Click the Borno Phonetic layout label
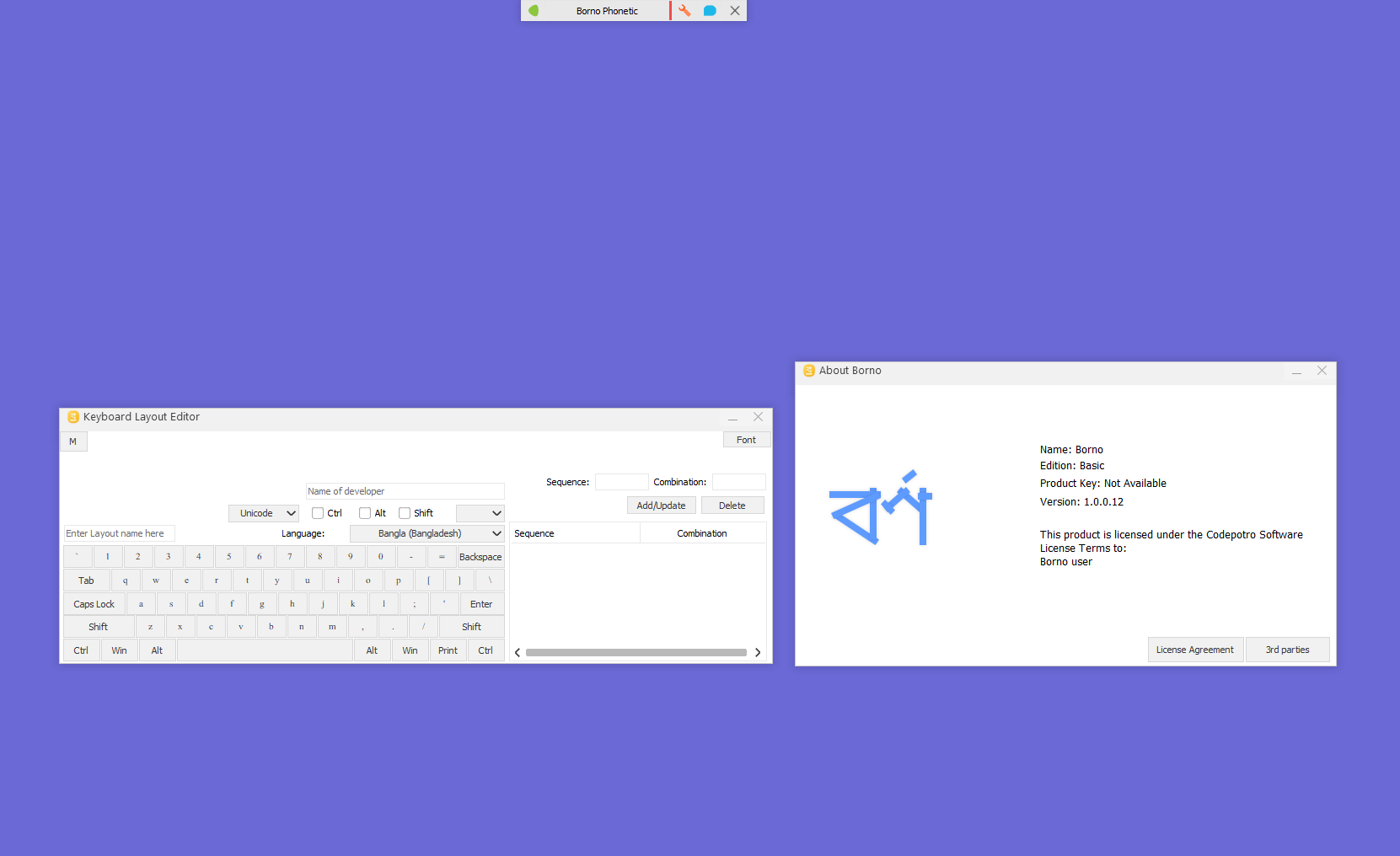 [607, 11]
